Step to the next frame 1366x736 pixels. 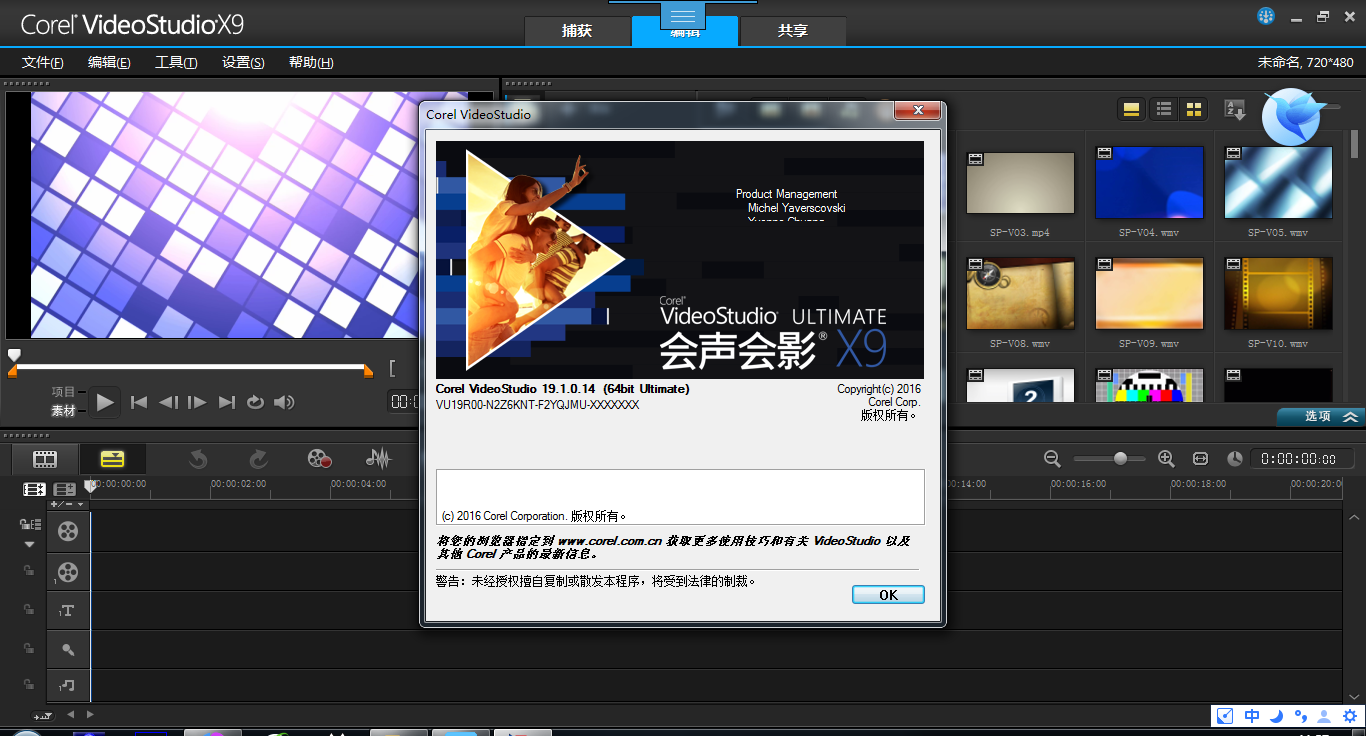pos(197,402)
